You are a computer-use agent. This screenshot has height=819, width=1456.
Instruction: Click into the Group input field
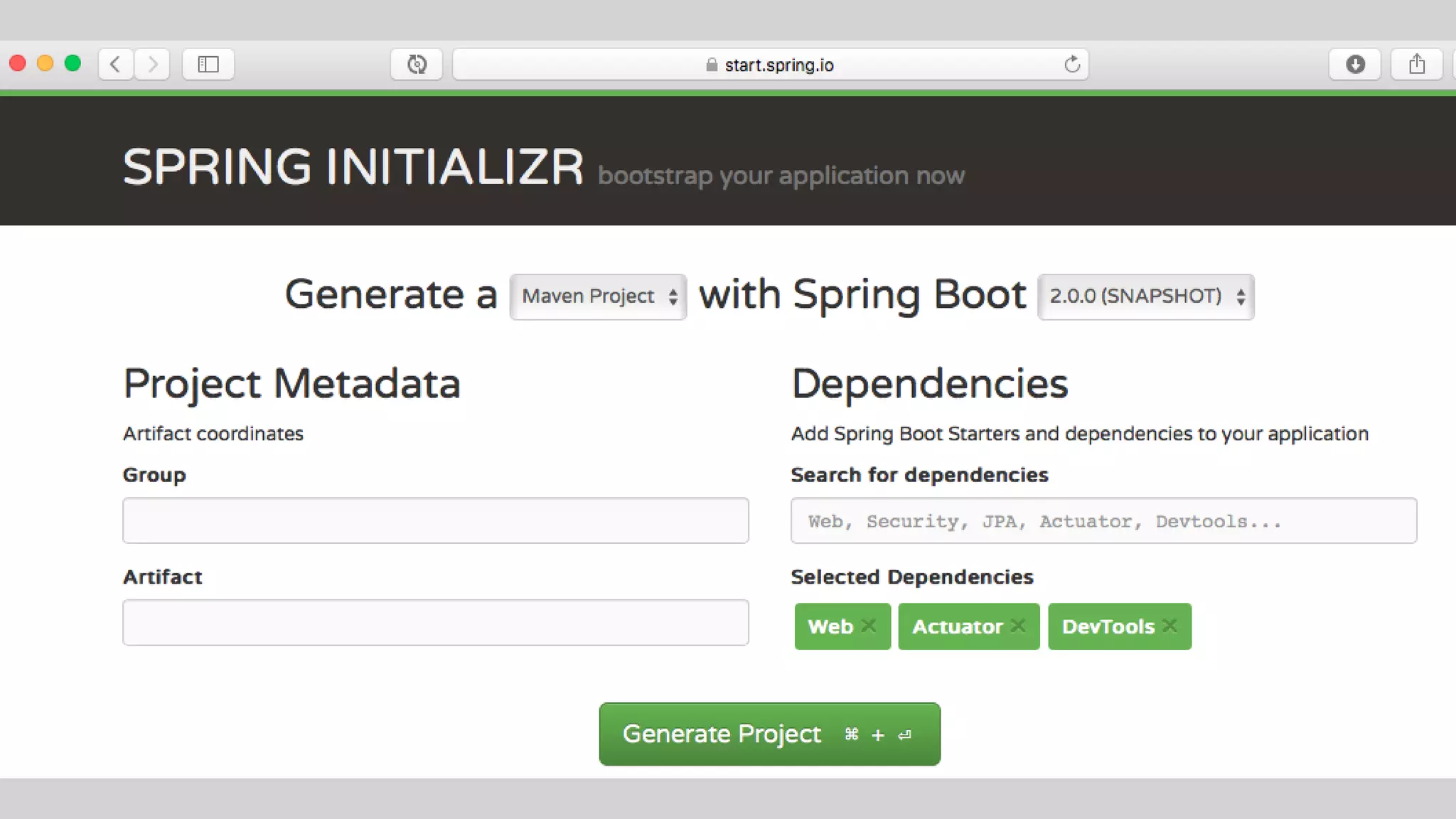pos(435,520)
